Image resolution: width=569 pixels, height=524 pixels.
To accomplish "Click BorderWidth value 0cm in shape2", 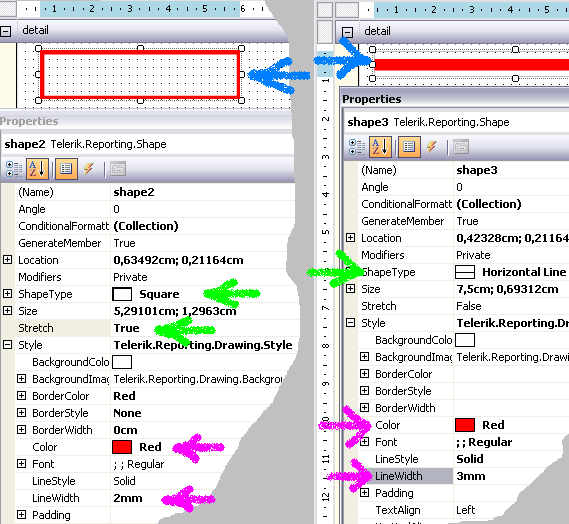I will (125, 430).
